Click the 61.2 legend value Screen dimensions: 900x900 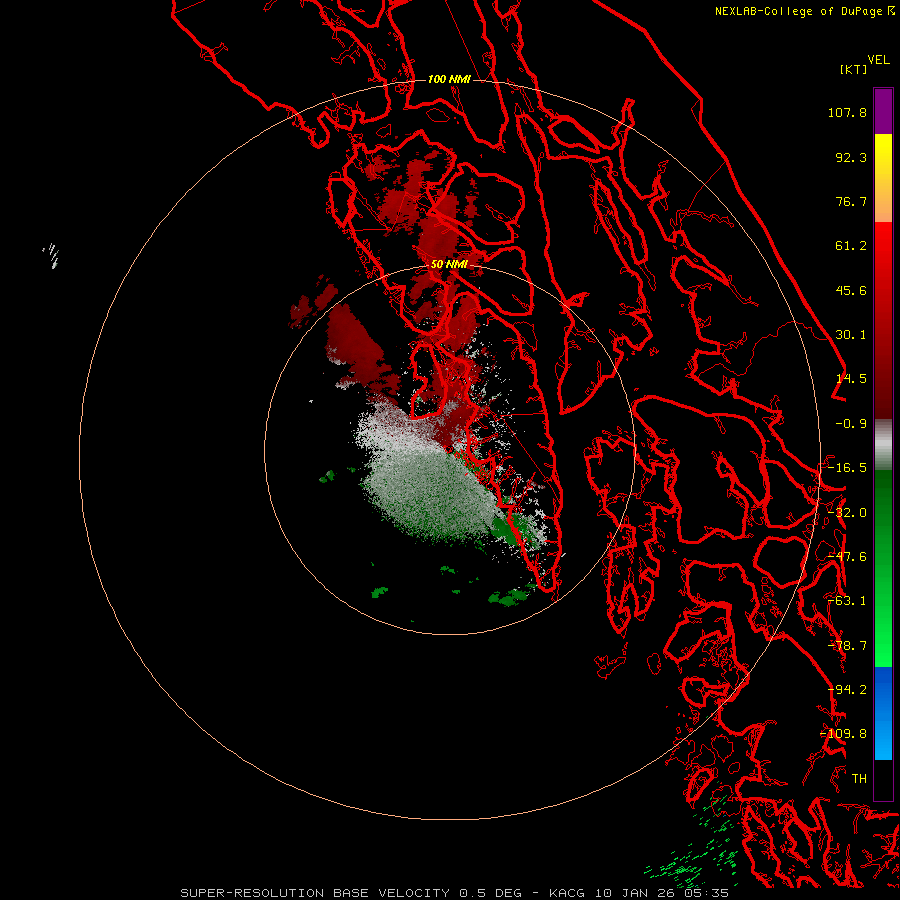pos(851,246)
